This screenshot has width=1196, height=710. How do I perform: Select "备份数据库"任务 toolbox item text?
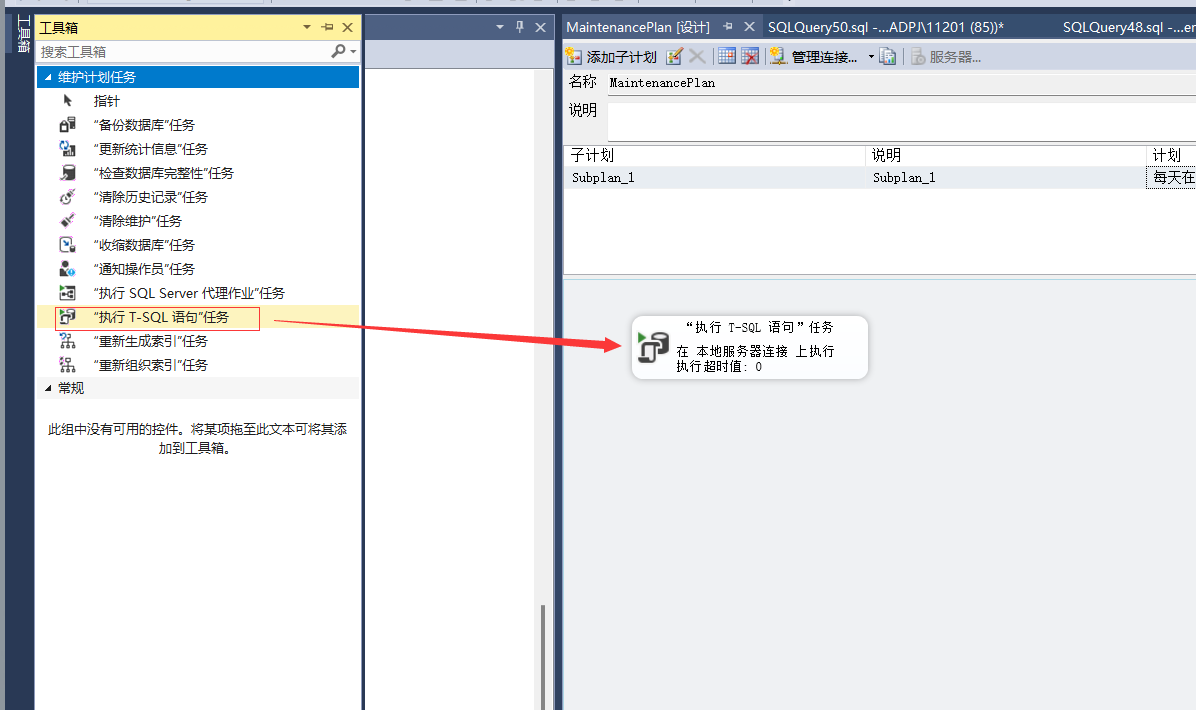click(144, 125)
